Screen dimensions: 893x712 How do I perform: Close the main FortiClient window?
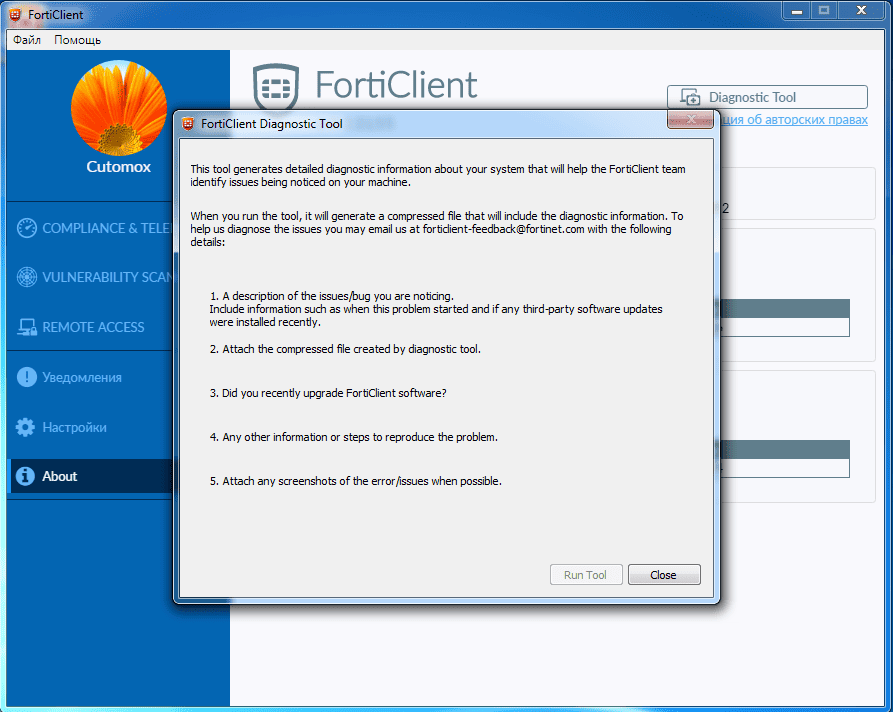click(x=861, y=11)
